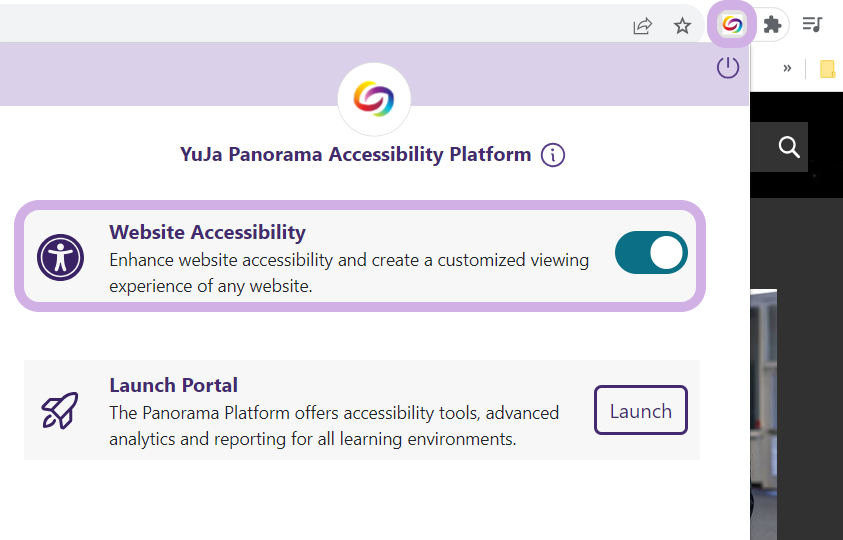This screenshot has height=540, width=843.
Task: Click the power icon in extension popup
Action: coord(728,67)
